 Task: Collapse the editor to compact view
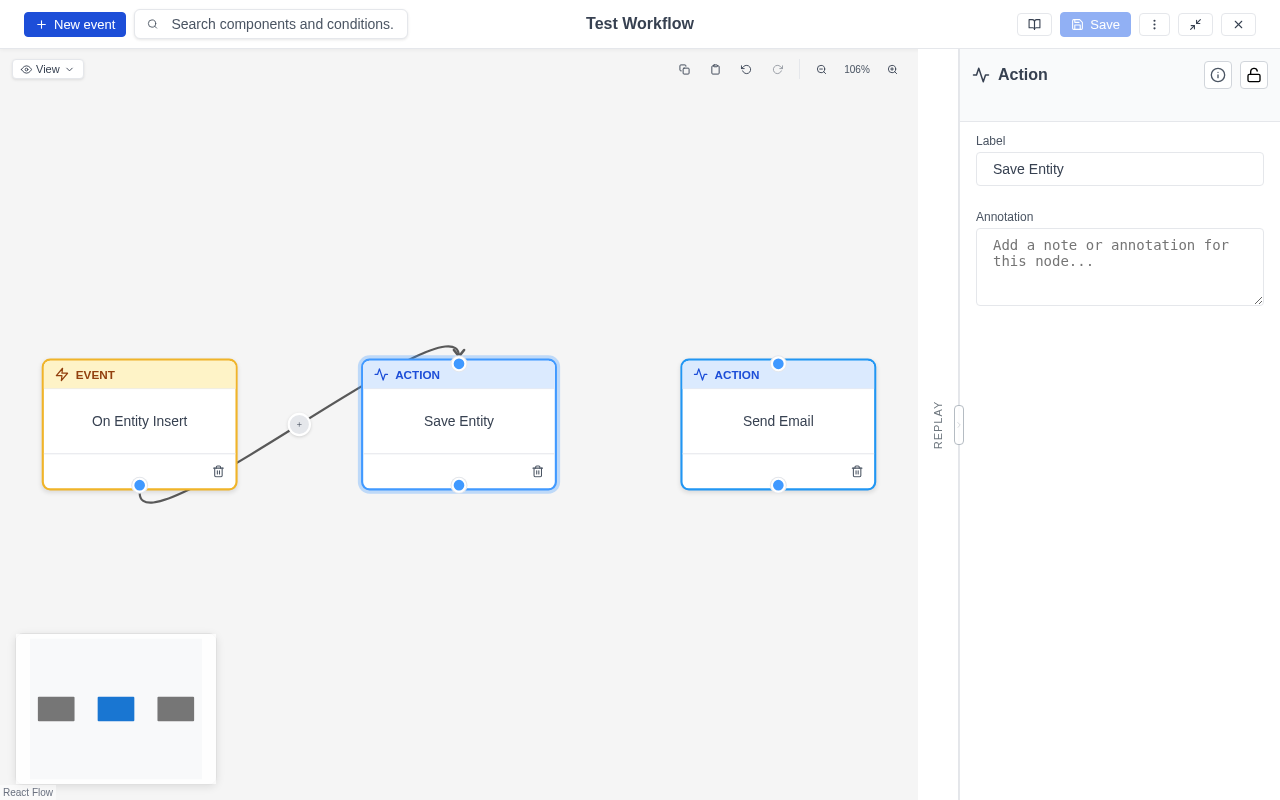[x=1196, y=24]
